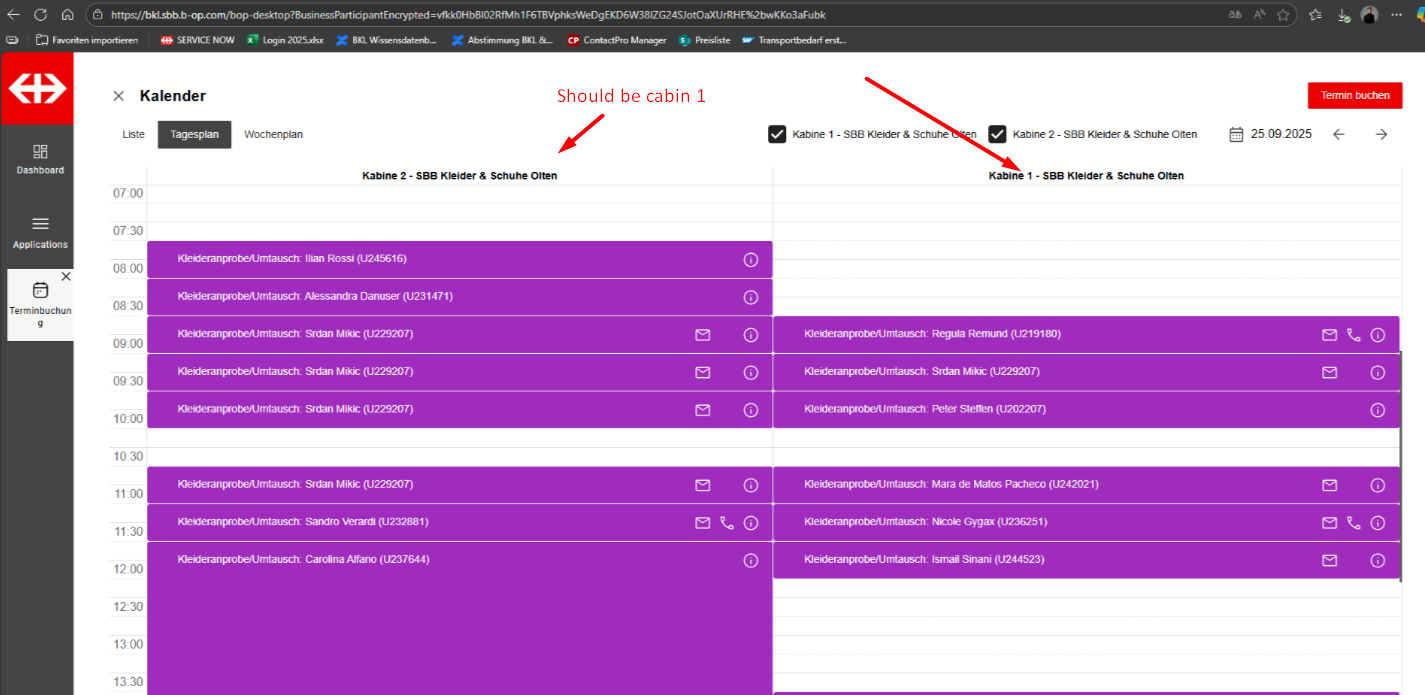
Task: Open the Dashboard in sidebar
Action: pos(40,159)
